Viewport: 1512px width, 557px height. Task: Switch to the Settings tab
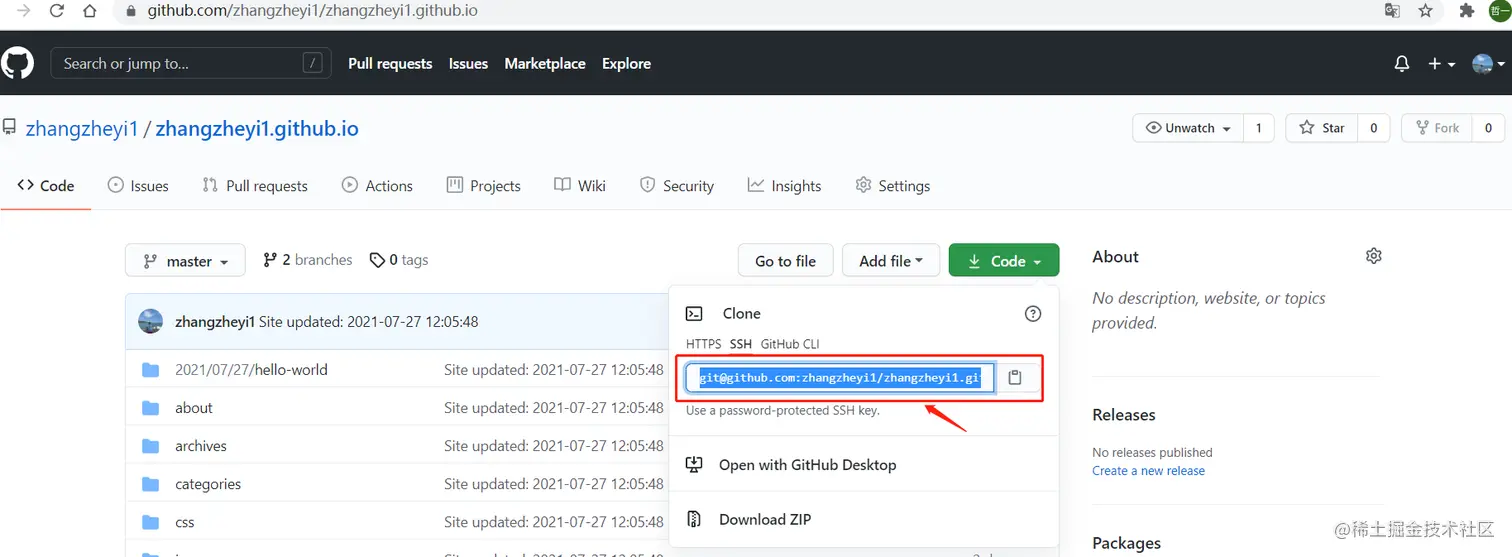coord(893,186)
